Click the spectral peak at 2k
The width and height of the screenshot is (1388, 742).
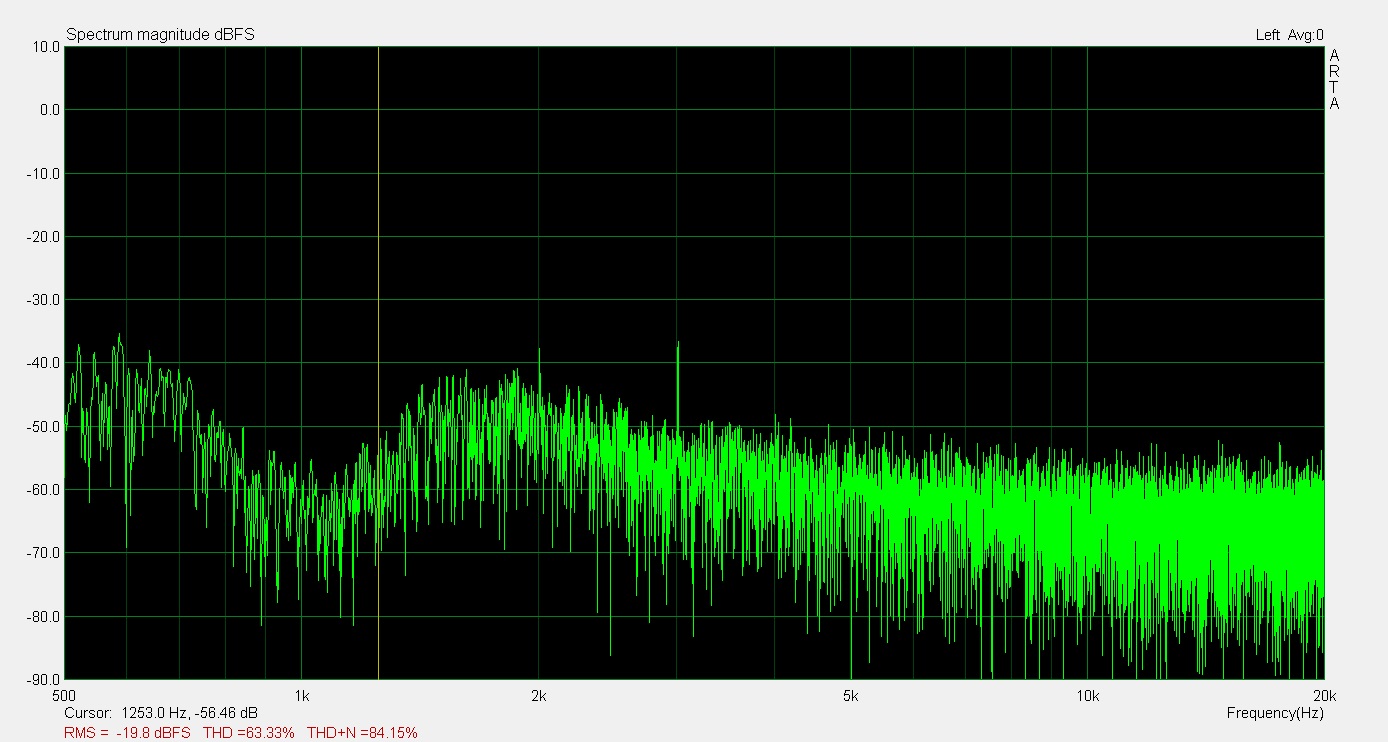pyautogui.click(x=539, y=352)
